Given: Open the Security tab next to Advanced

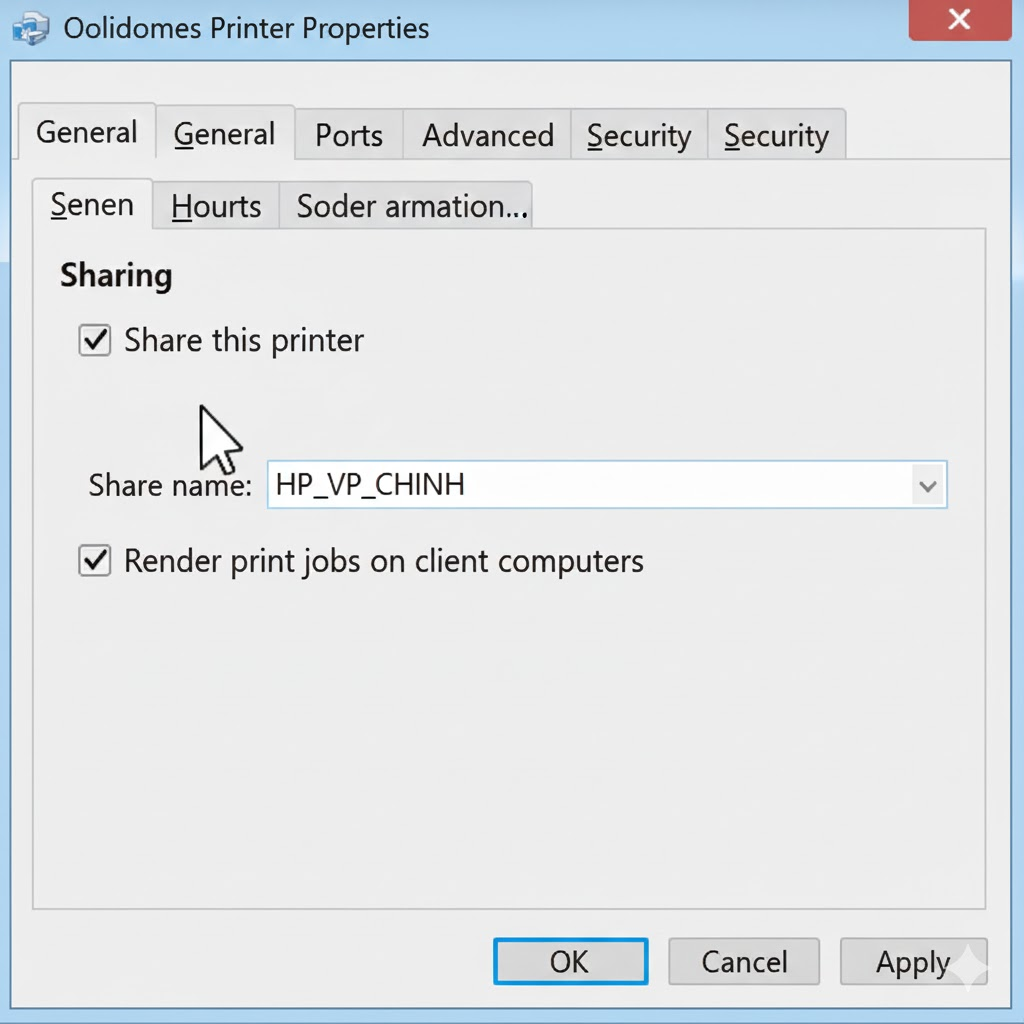Looking at the screenshot, I should pos(639,136).
